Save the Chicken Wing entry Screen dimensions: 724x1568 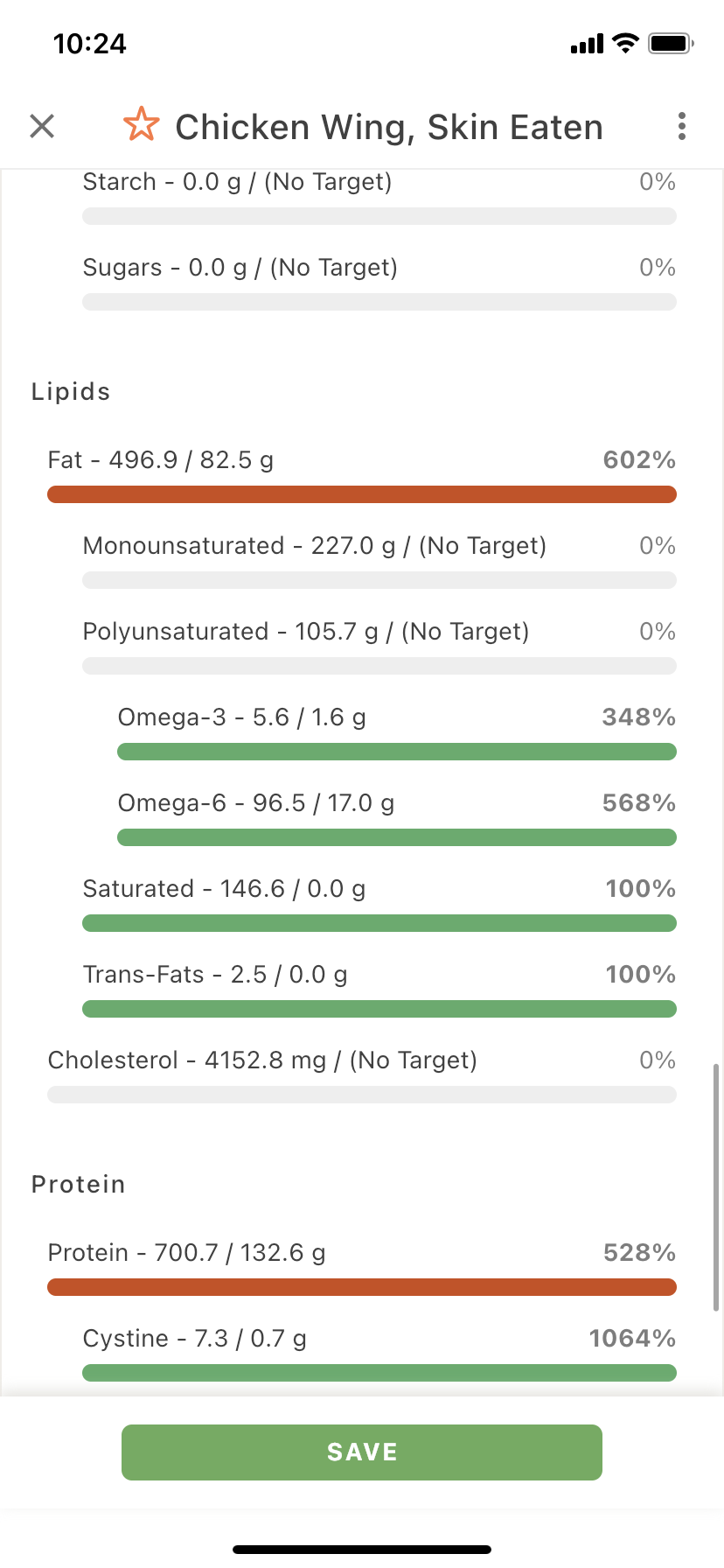[x=362, y=1452]
